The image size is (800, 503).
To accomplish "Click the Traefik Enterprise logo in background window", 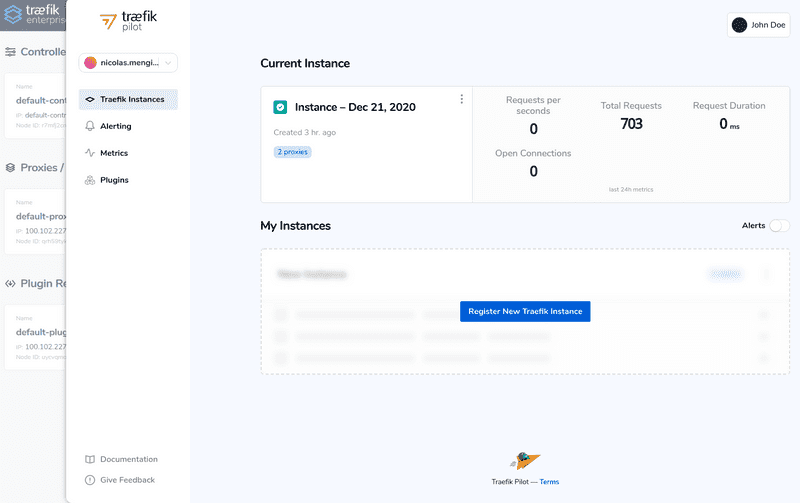I will (x=33, y=14).
